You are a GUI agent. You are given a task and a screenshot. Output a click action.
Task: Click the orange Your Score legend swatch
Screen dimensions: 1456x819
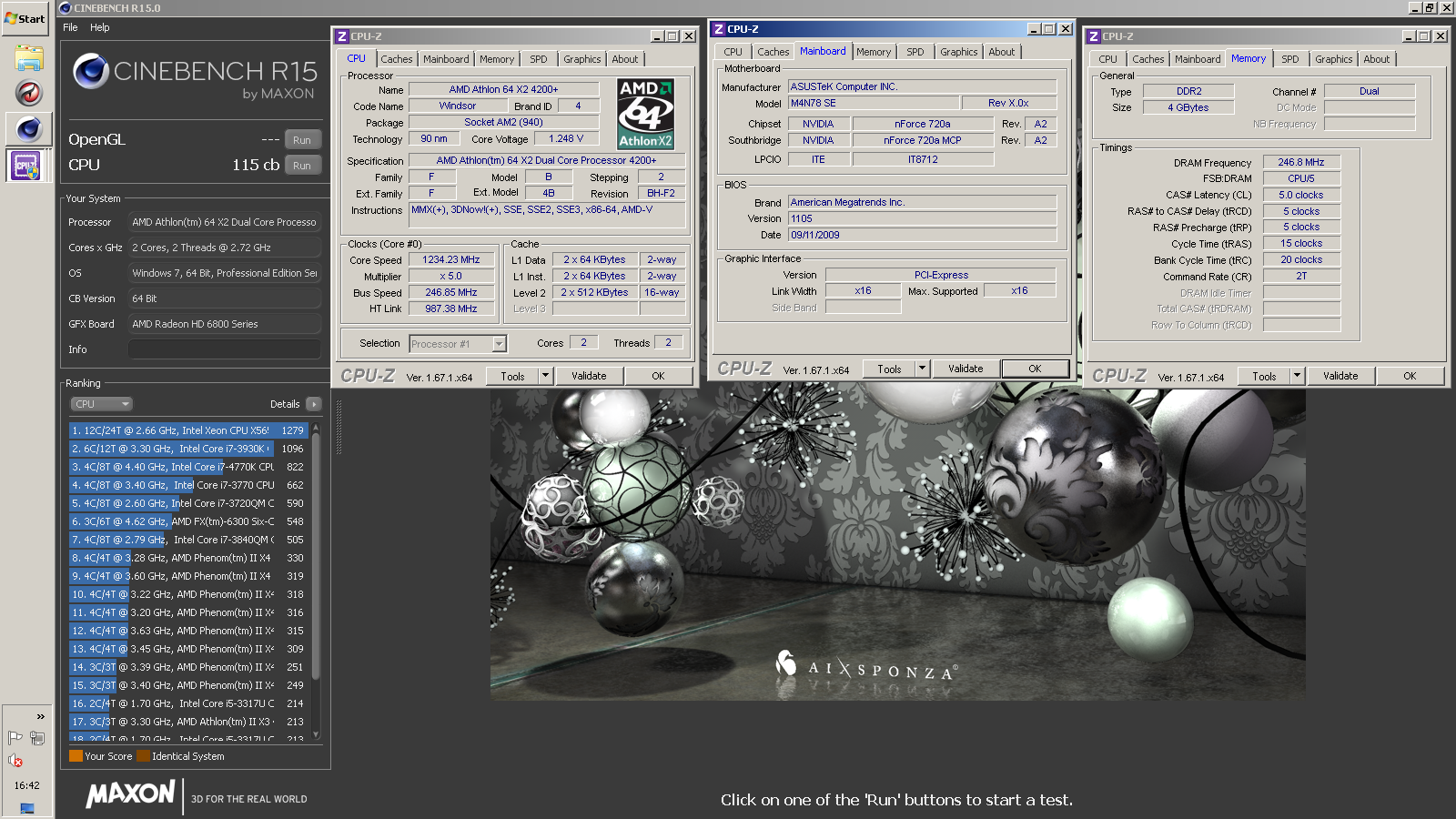[76, 755]
